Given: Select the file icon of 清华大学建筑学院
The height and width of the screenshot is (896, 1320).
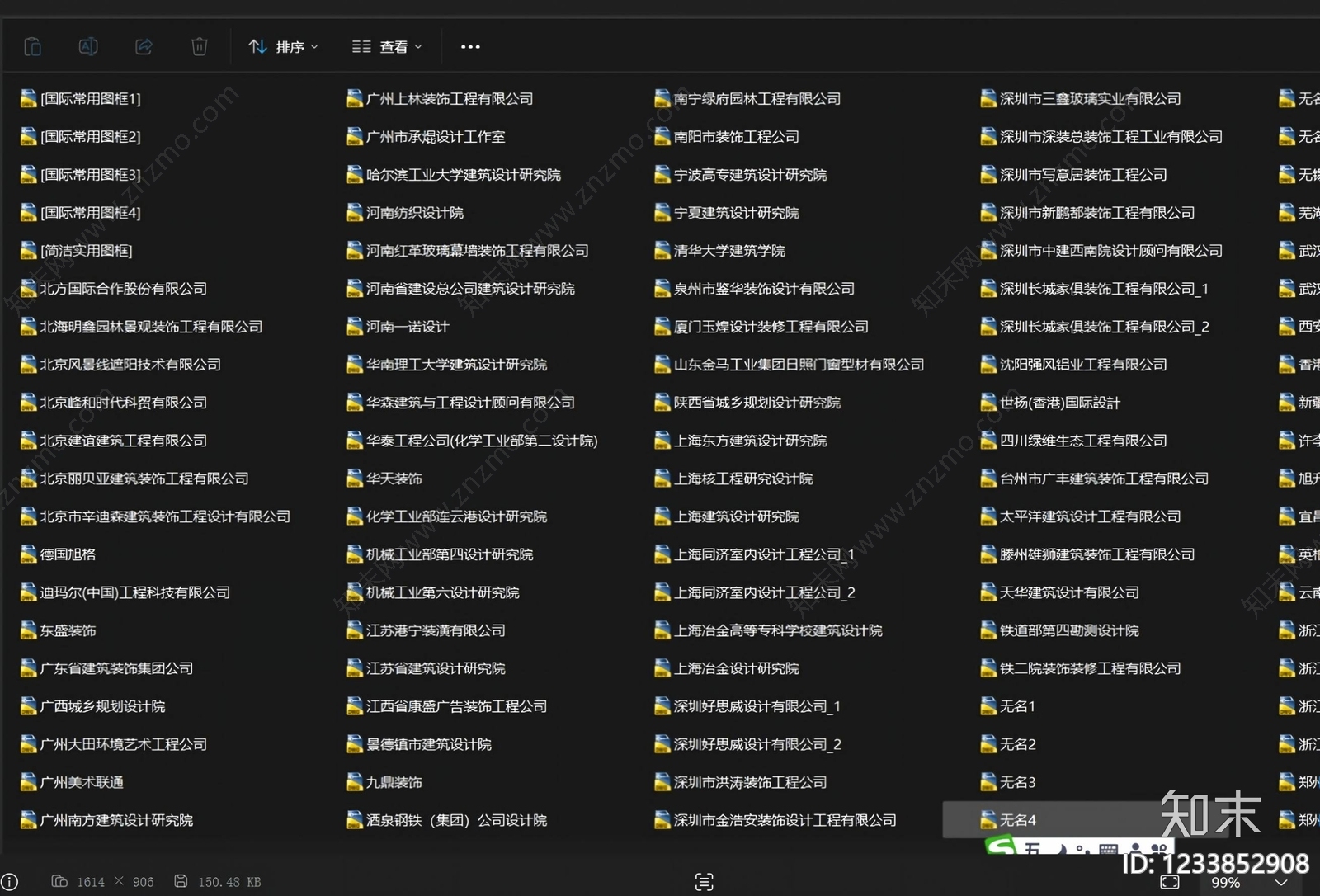Looking at the screenshot, I should pos(662,251).
